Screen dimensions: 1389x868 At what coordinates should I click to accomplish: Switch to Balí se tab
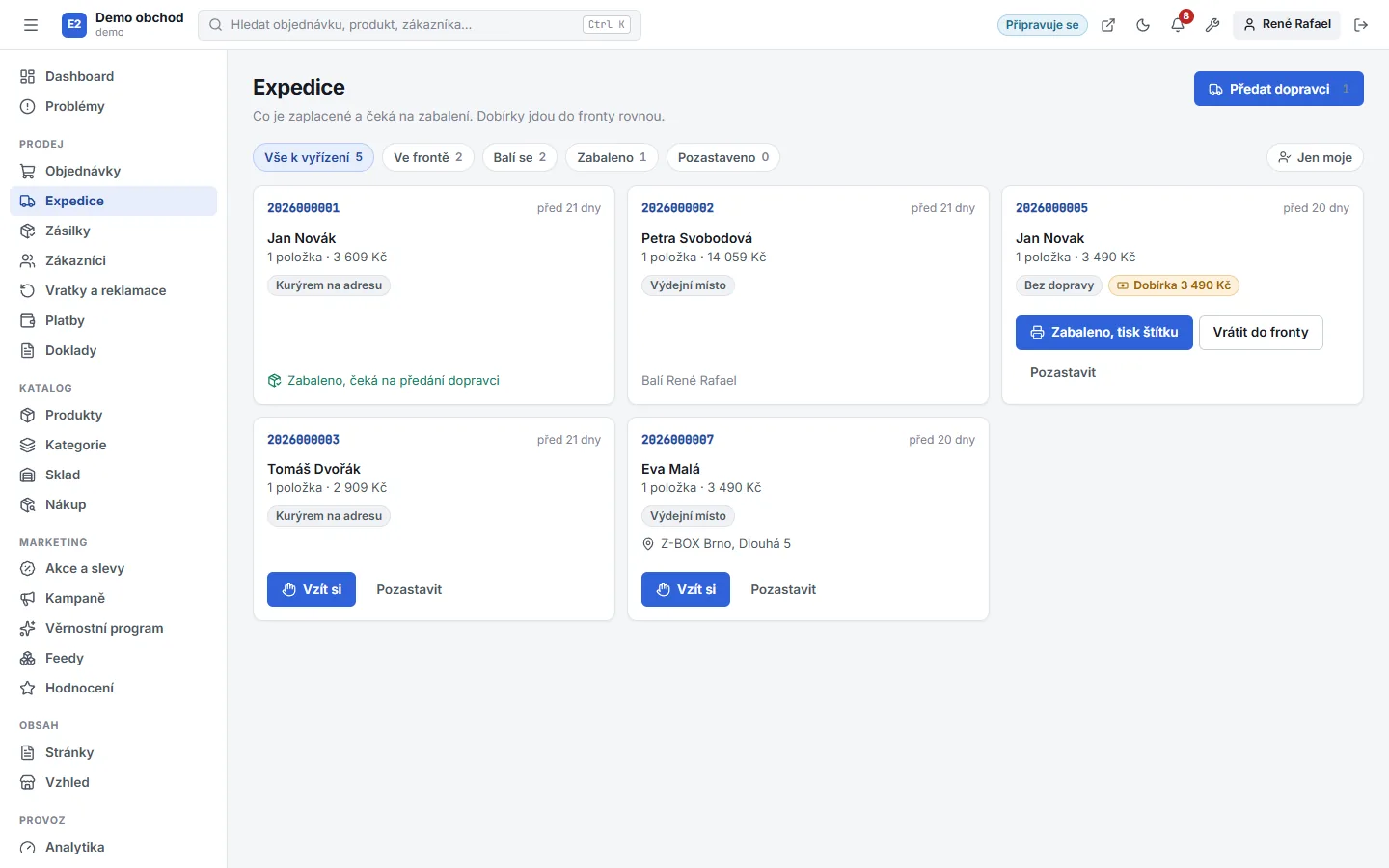coord(519,157)
